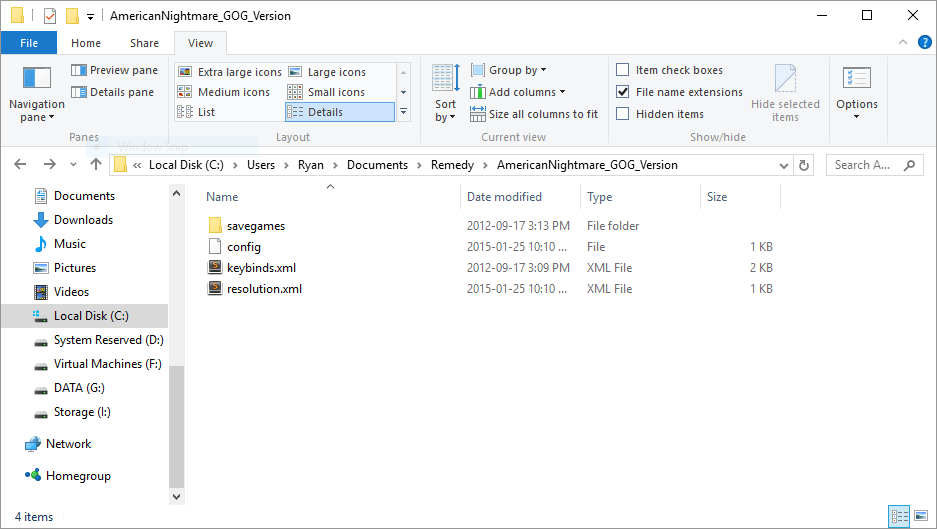This screenshot has height=529, width=937.
Task: Switch layout to Medium icons
Action: point(224,92)
